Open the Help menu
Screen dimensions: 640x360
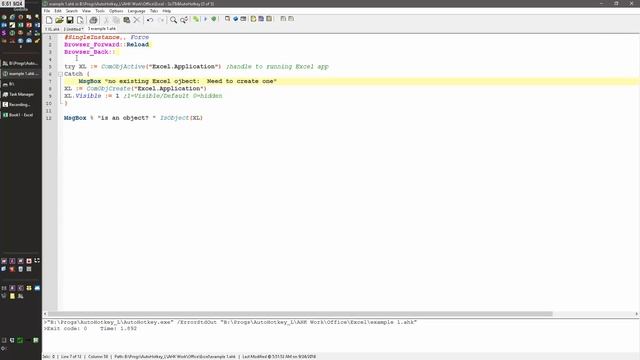click(x=167, y=11)
